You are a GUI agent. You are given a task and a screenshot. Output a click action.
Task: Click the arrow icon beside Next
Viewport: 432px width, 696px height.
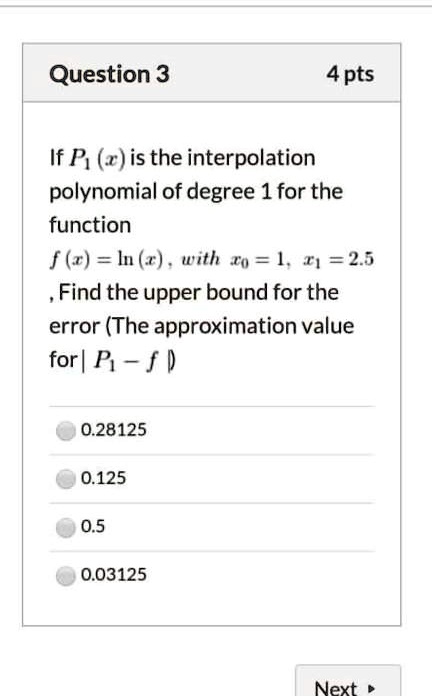coord(371,689)
